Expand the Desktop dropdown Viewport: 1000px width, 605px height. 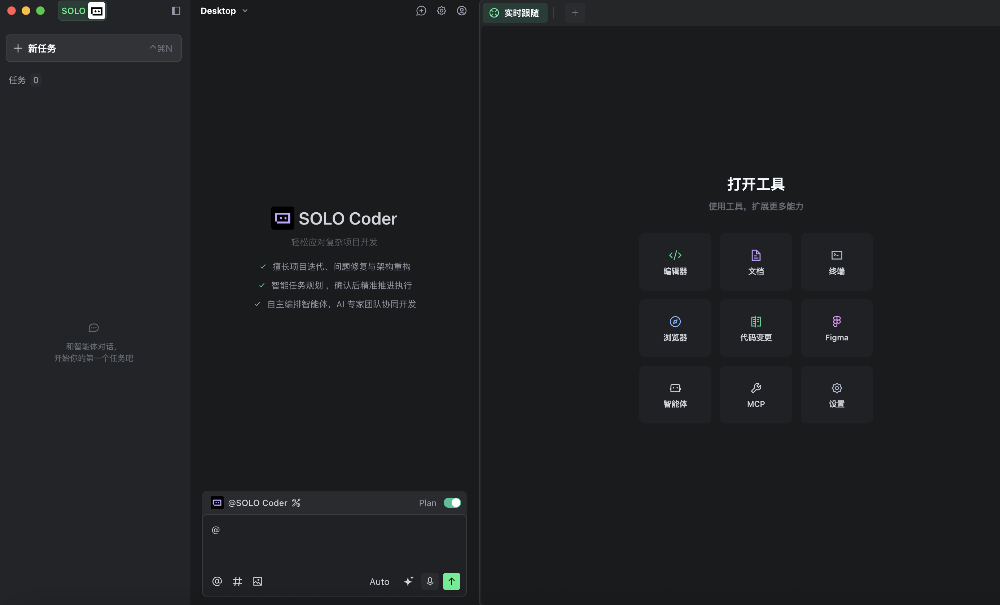point(224,11)
